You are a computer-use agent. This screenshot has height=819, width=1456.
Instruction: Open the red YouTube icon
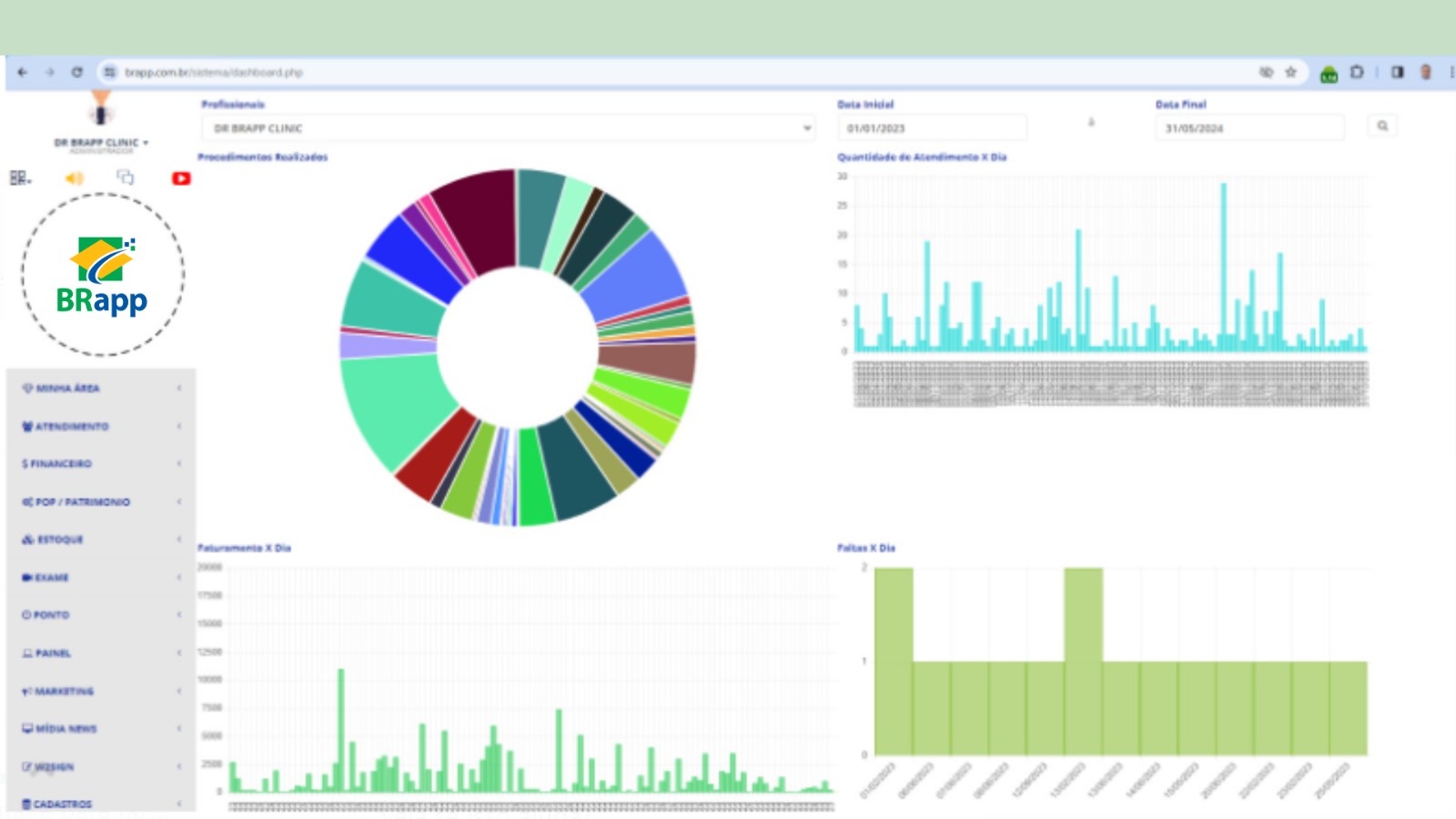tap(181, 178)
